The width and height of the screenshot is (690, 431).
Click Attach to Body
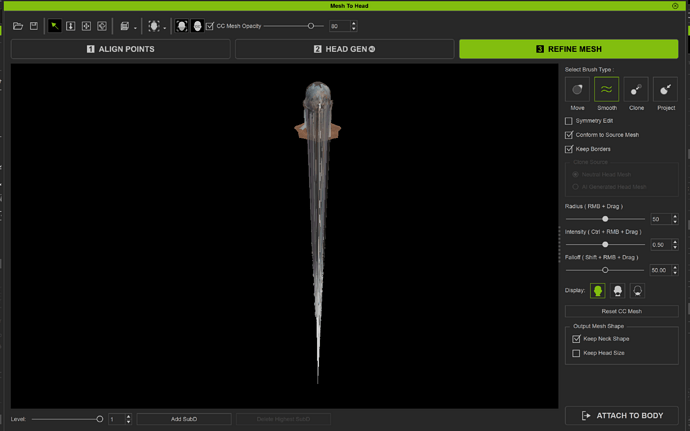621,416
